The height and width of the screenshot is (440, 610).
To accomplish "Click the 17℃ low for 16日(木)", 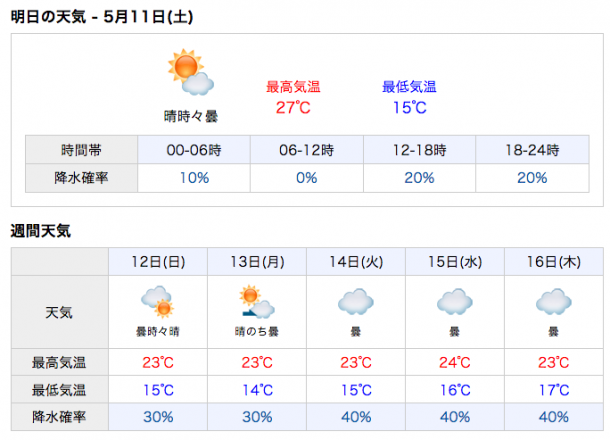I will [554, 390].
